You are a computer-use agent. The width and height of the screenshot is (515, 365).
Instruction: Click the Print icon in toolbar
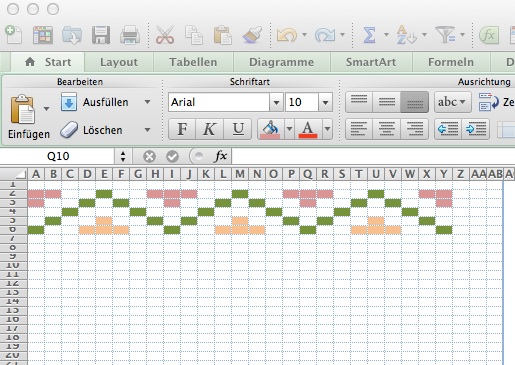[130, 35]
